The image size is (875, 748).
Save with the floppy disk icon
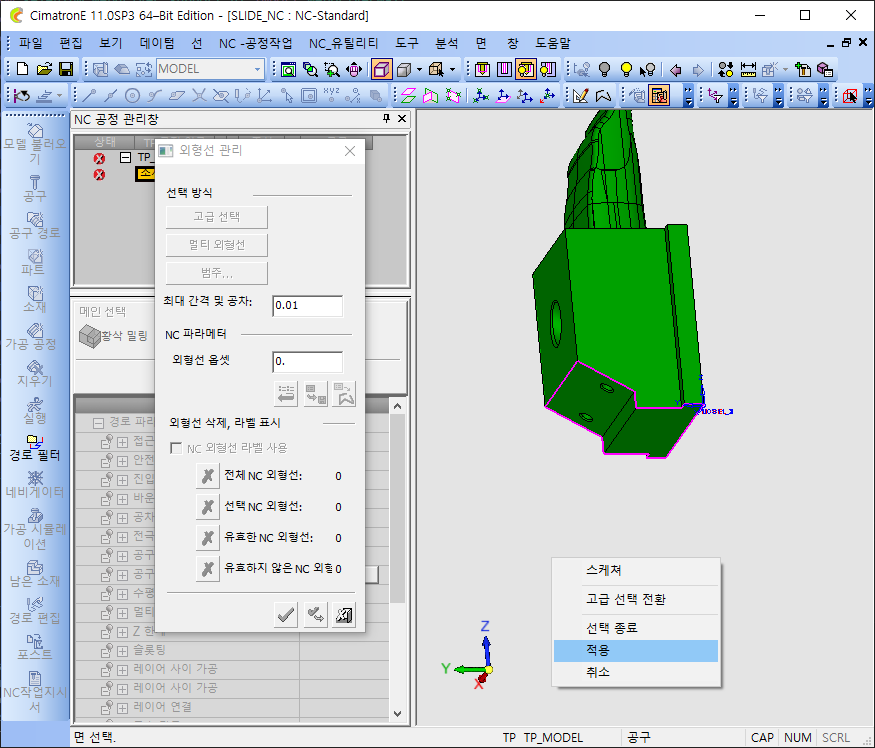pyautogui.click(x=66, y=69)
